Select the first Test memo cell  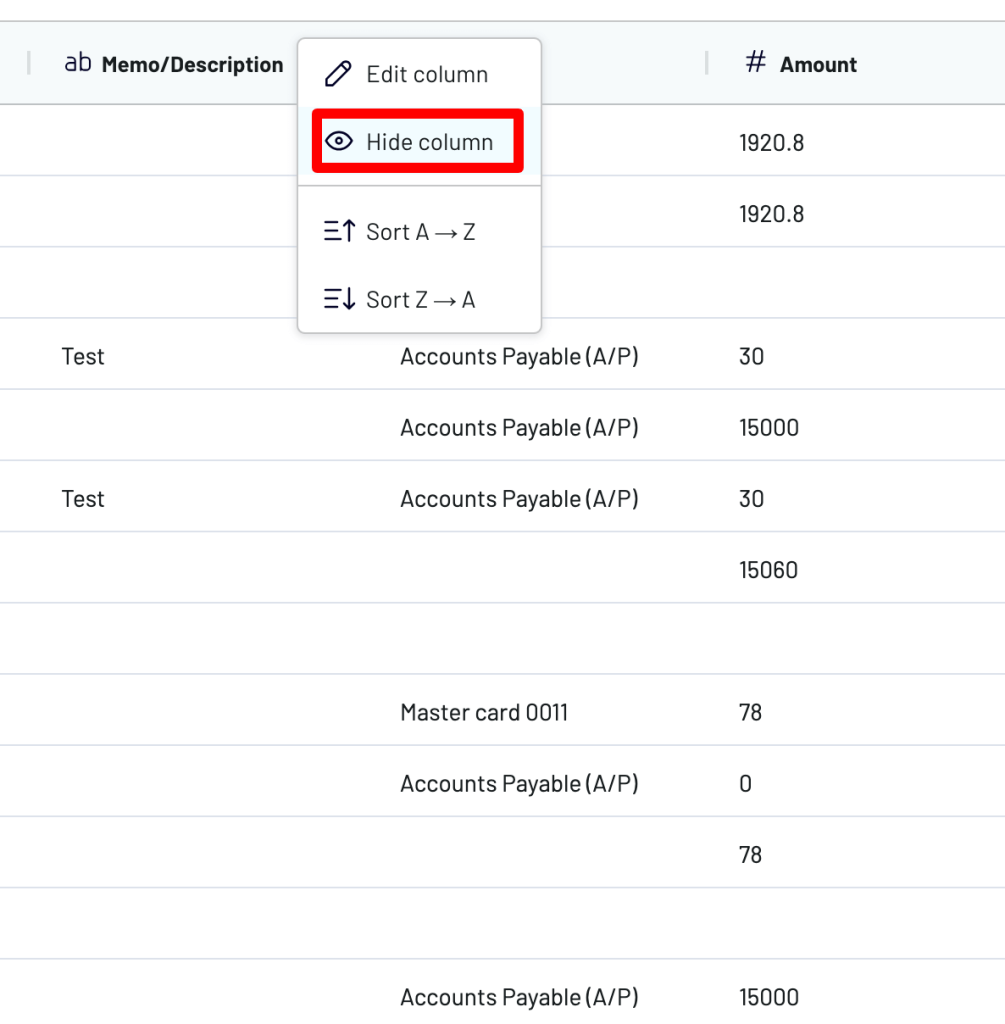click(x=83, y=357)
